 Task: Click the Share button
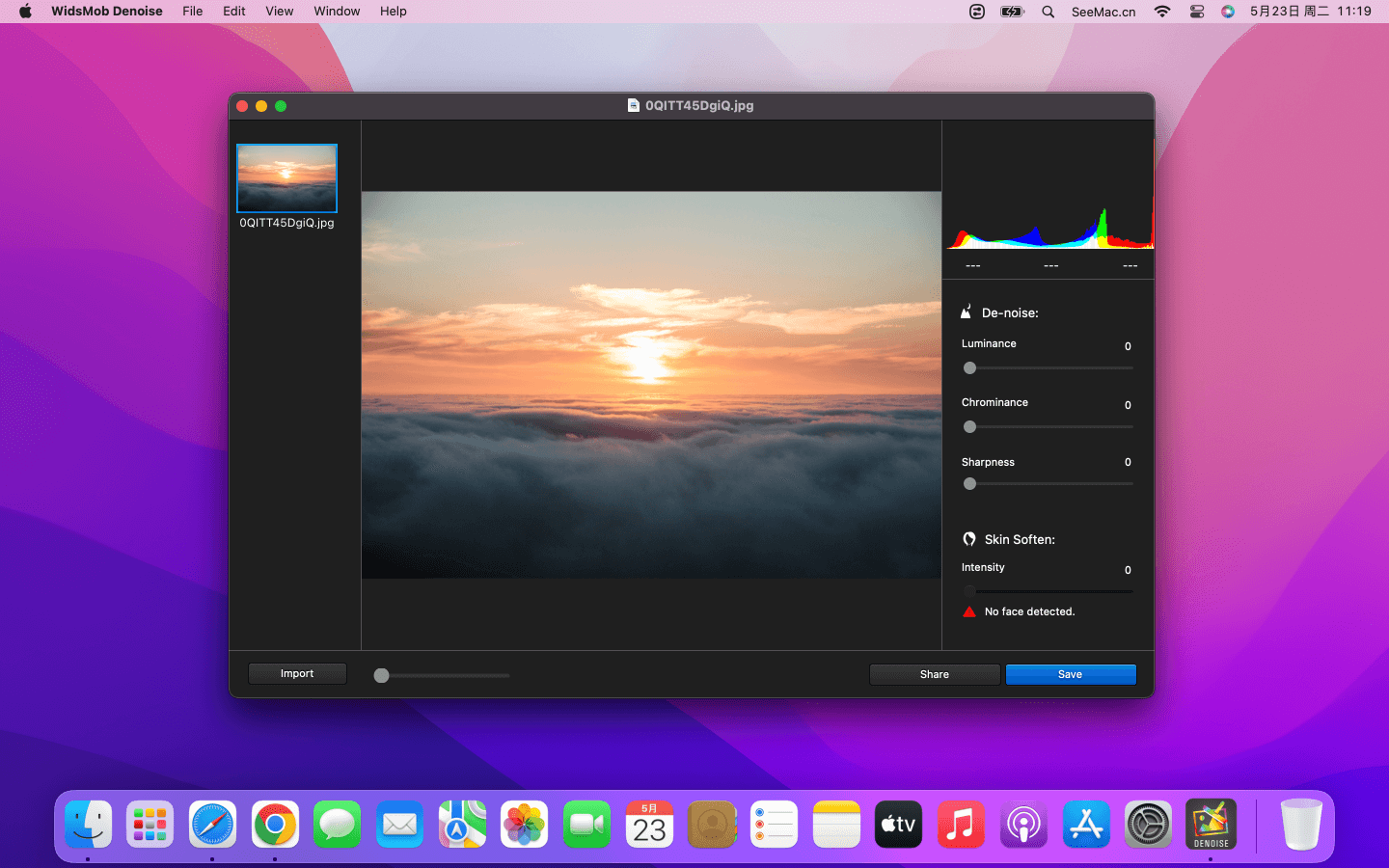(935, 674)
